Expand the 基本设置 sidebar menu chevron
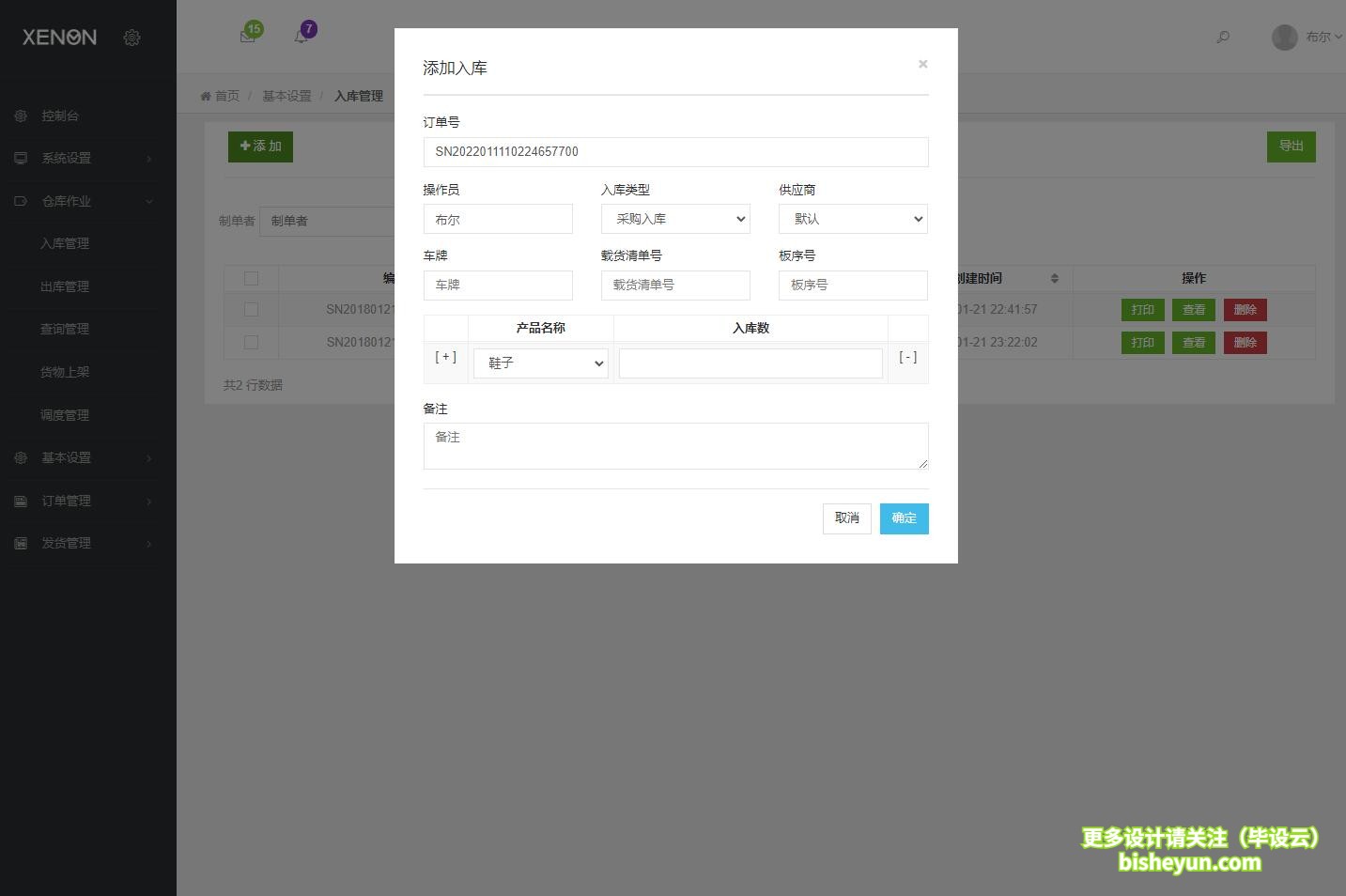 click(x=148, y=458)
